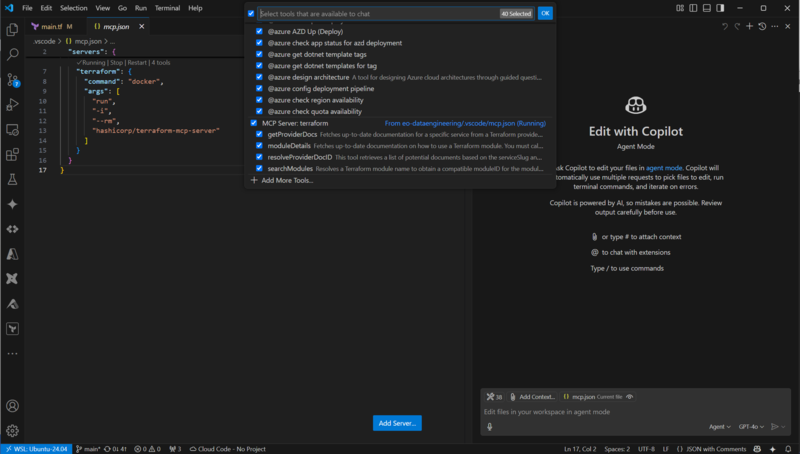Open the Agent mode dropdown
This screenshot has width=800, height=454.
719,426
